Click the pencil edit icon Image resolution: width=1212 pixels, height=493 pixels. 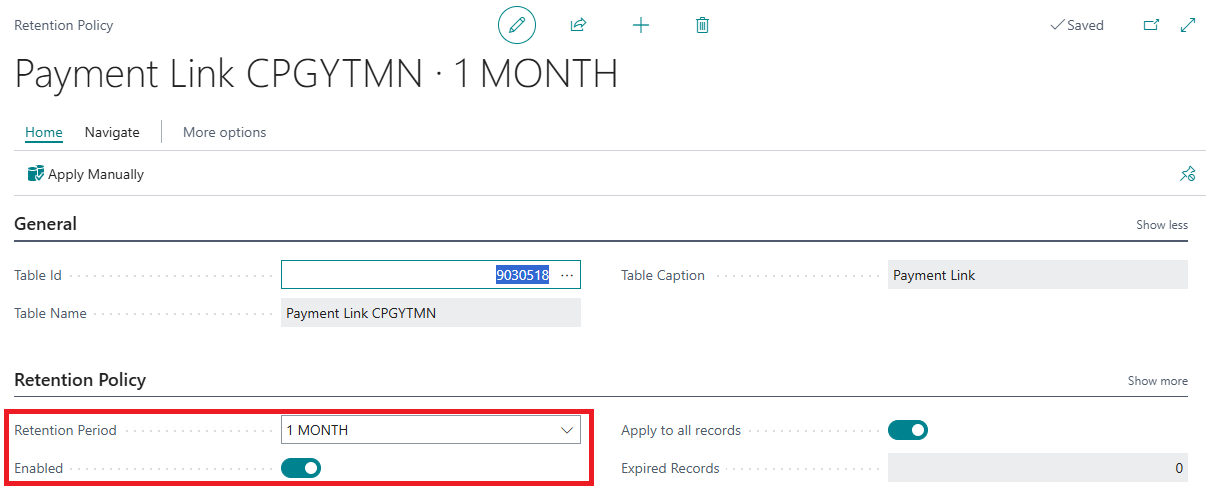click(x=517, y=25)
